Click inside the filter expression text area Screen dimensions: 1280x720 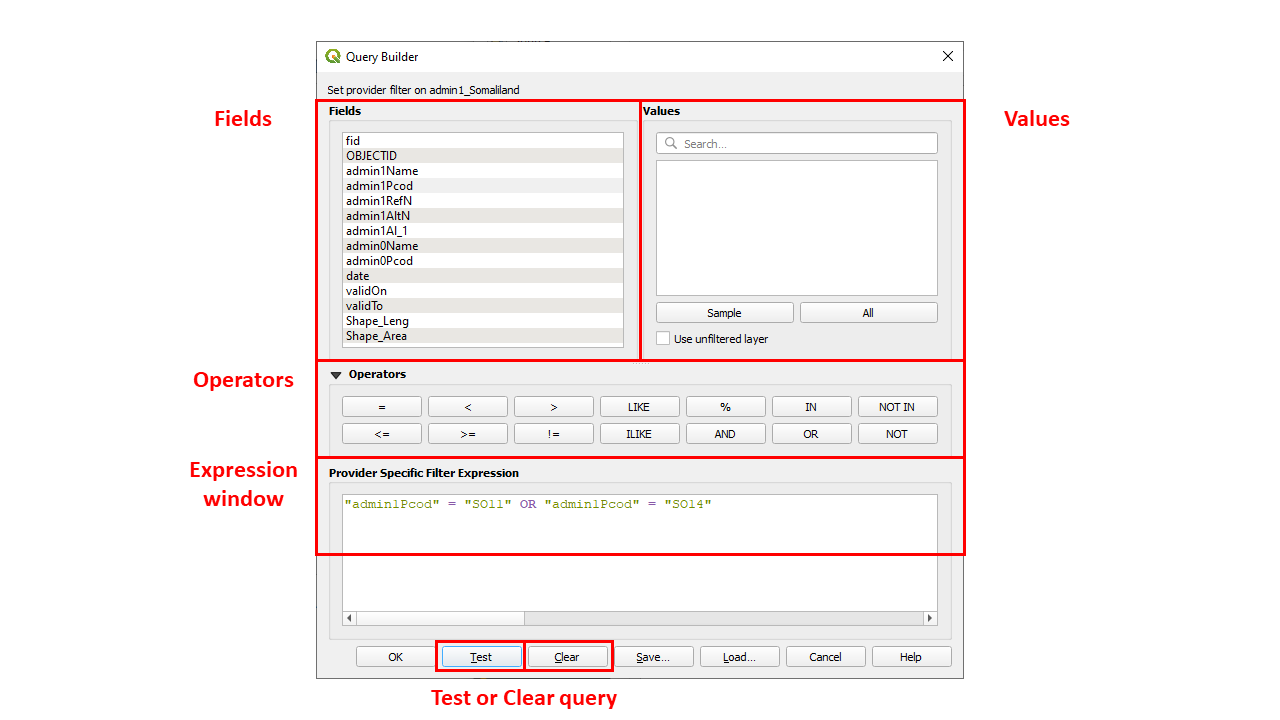click(640, 560)
